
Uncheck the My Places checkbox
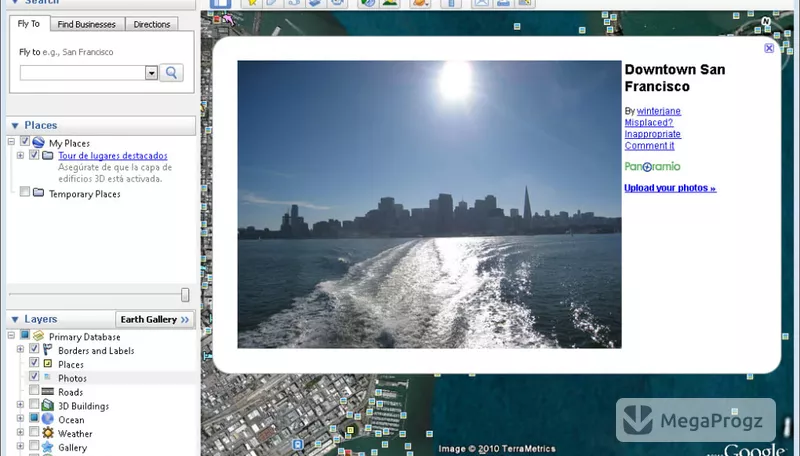(x=24, y=141)
